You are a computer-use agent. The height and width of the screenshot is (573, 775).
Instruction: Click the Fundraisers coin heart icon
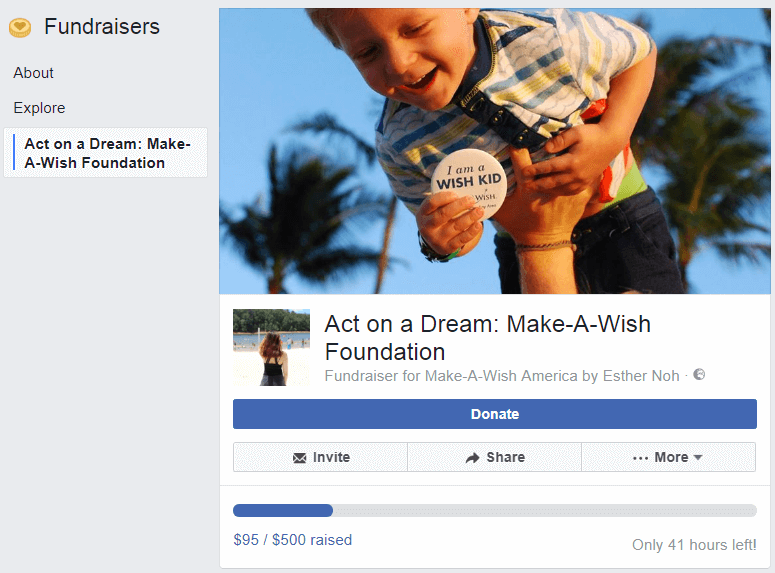point(20,27)
